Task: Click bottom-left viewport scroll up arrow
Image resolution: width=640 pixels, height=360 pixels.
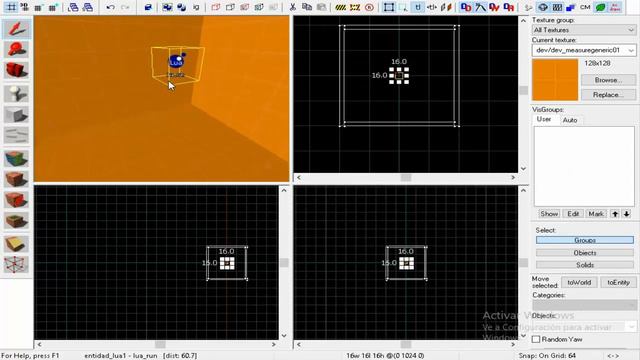Action: click(x=284, y=191)
